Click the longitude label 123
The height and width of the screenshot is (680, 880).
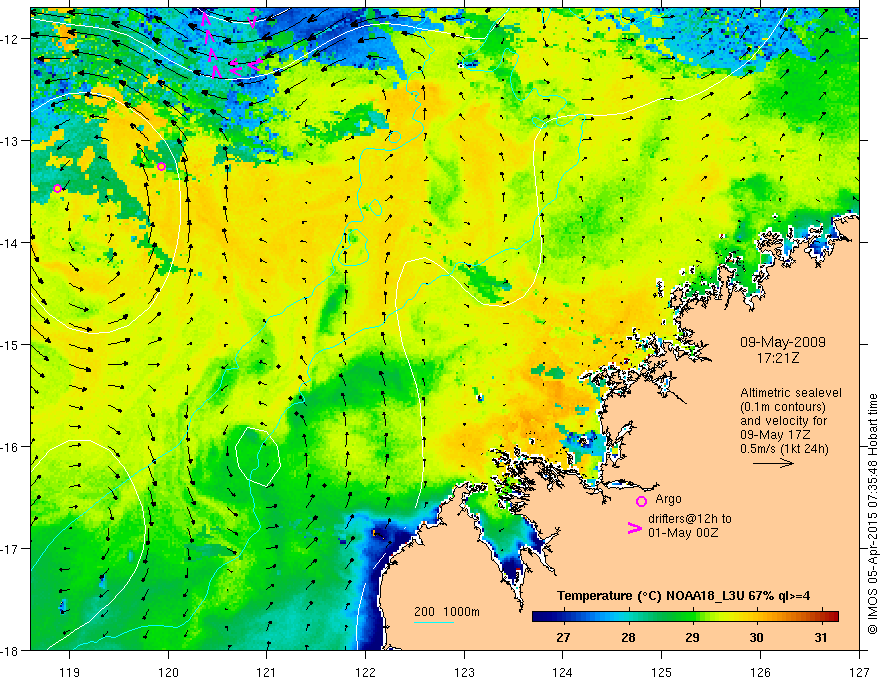tap(464, 673)
